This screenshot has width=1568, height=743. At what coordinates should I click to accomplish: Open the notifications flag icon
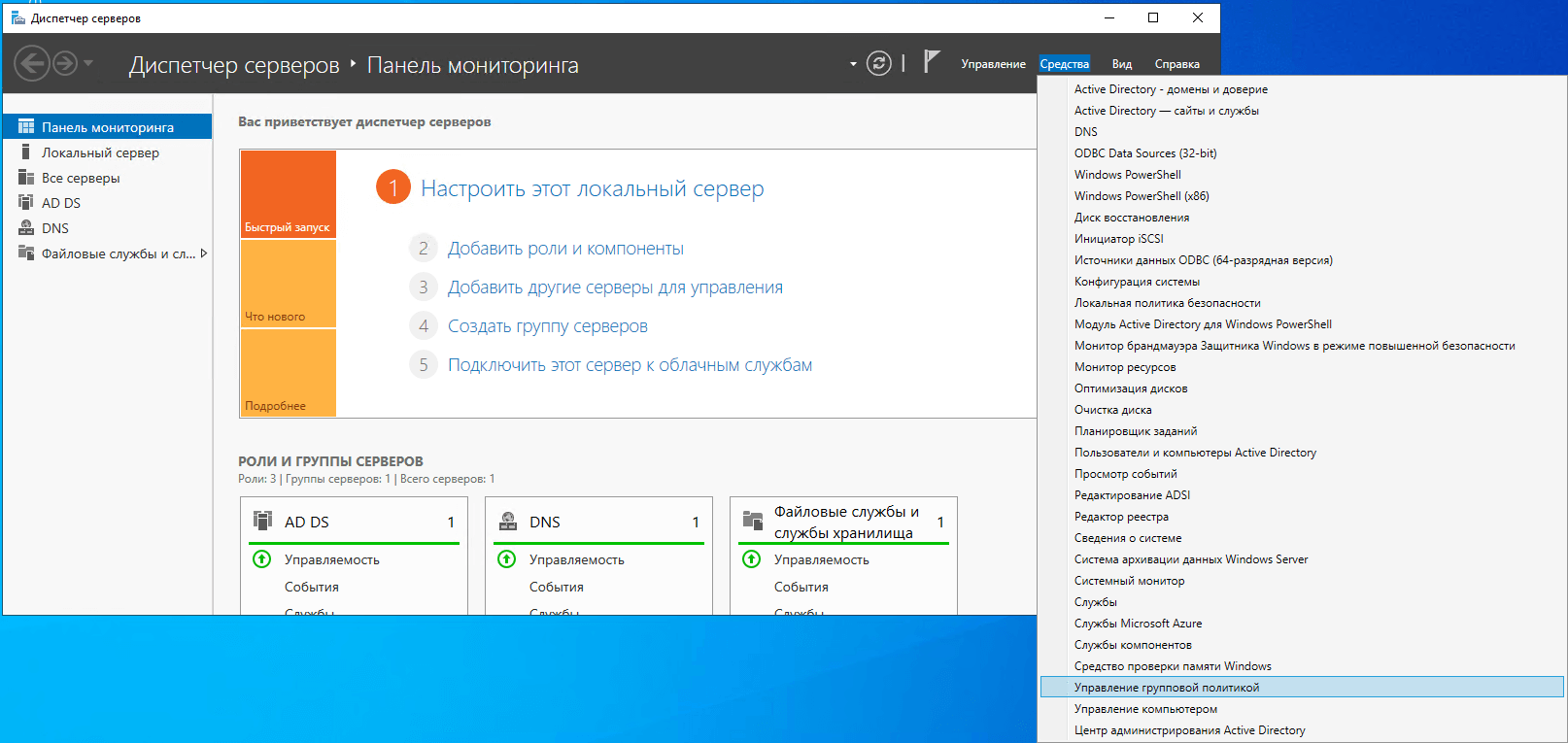(931, 62)
